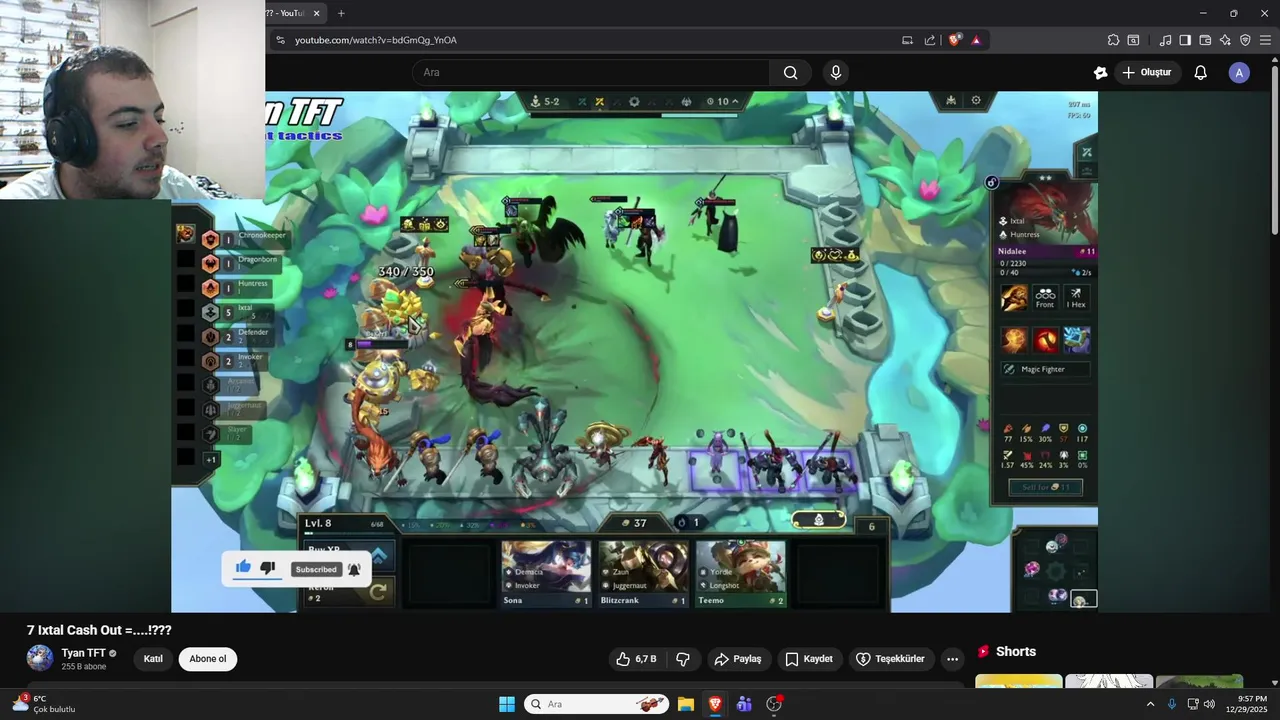Screen dimensions: 1280x720
Task: Like the video with 6,7 B thumbs up
Action: [x=636, y=659]
